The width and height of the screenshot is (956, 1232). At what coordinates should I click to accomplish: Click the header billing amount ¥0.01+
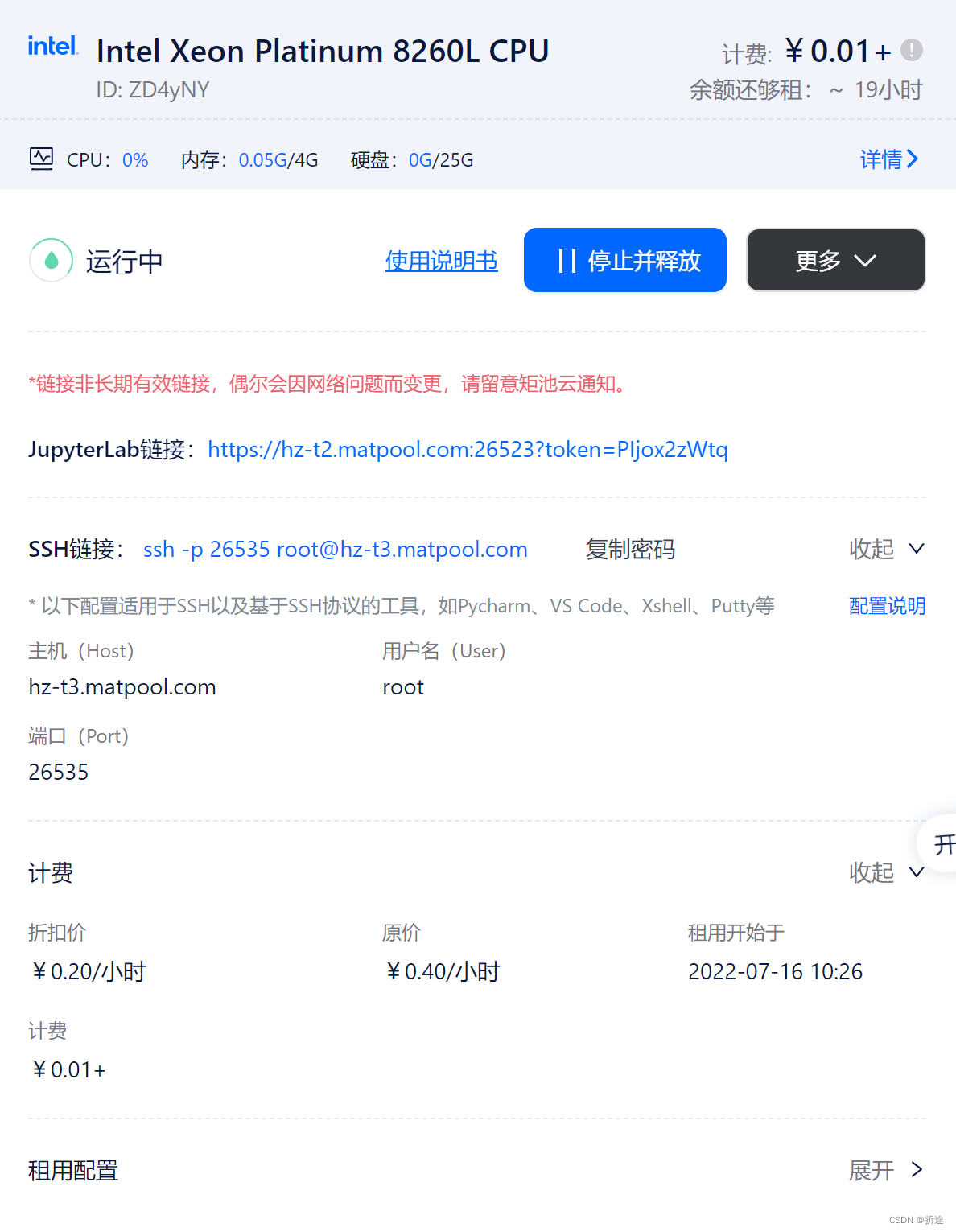coord(839,51)
